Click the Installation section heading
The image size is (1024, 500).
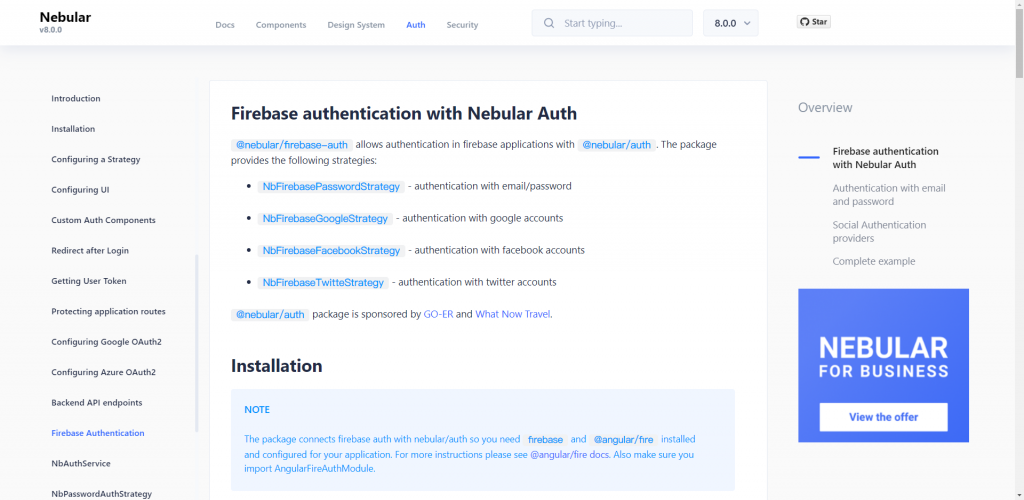[x=276, y=366]
